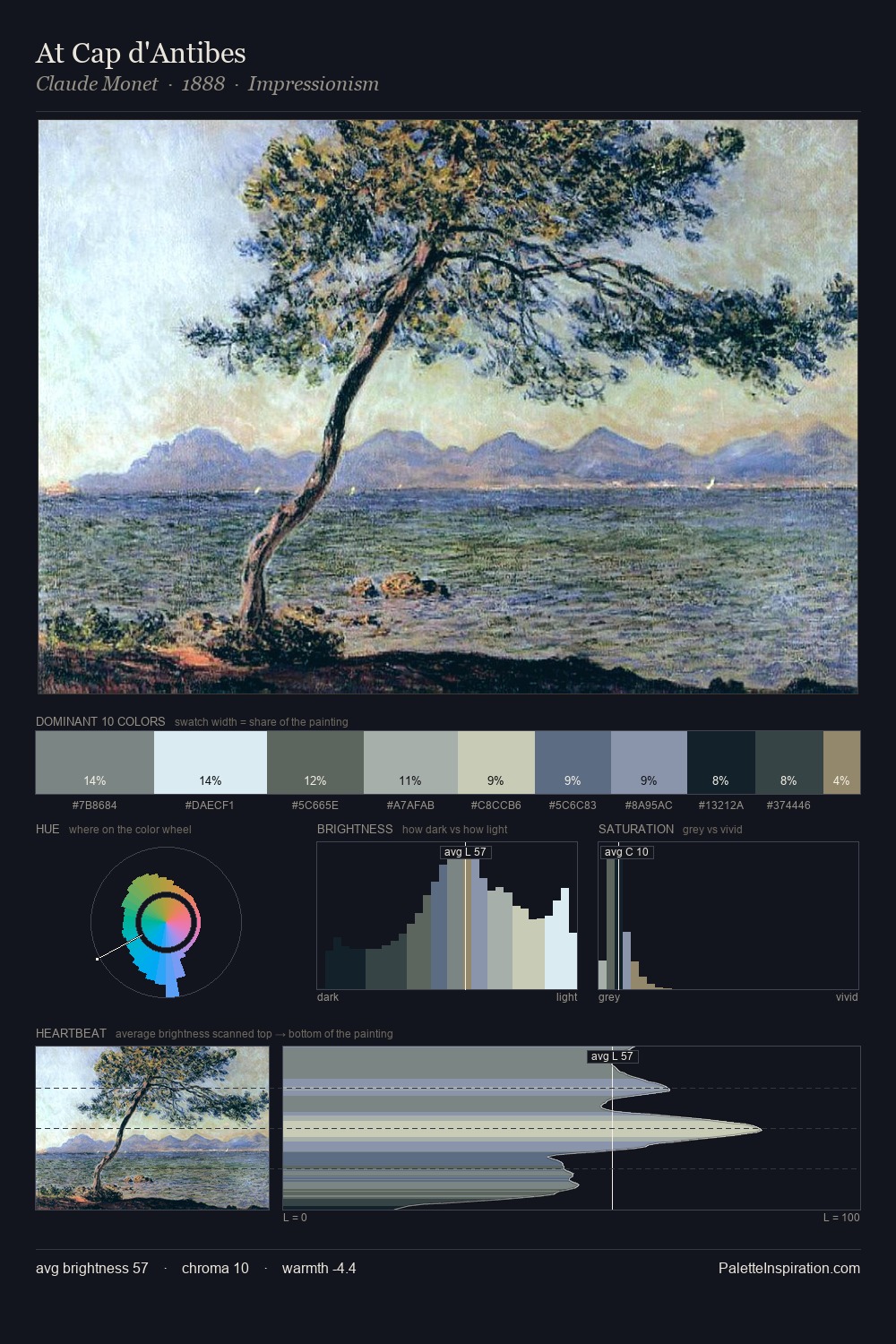This screenshot has height=1344, width=896.
Task: Select the #5C665E dark green-grey swatch
Action: (x=315, y=762)
